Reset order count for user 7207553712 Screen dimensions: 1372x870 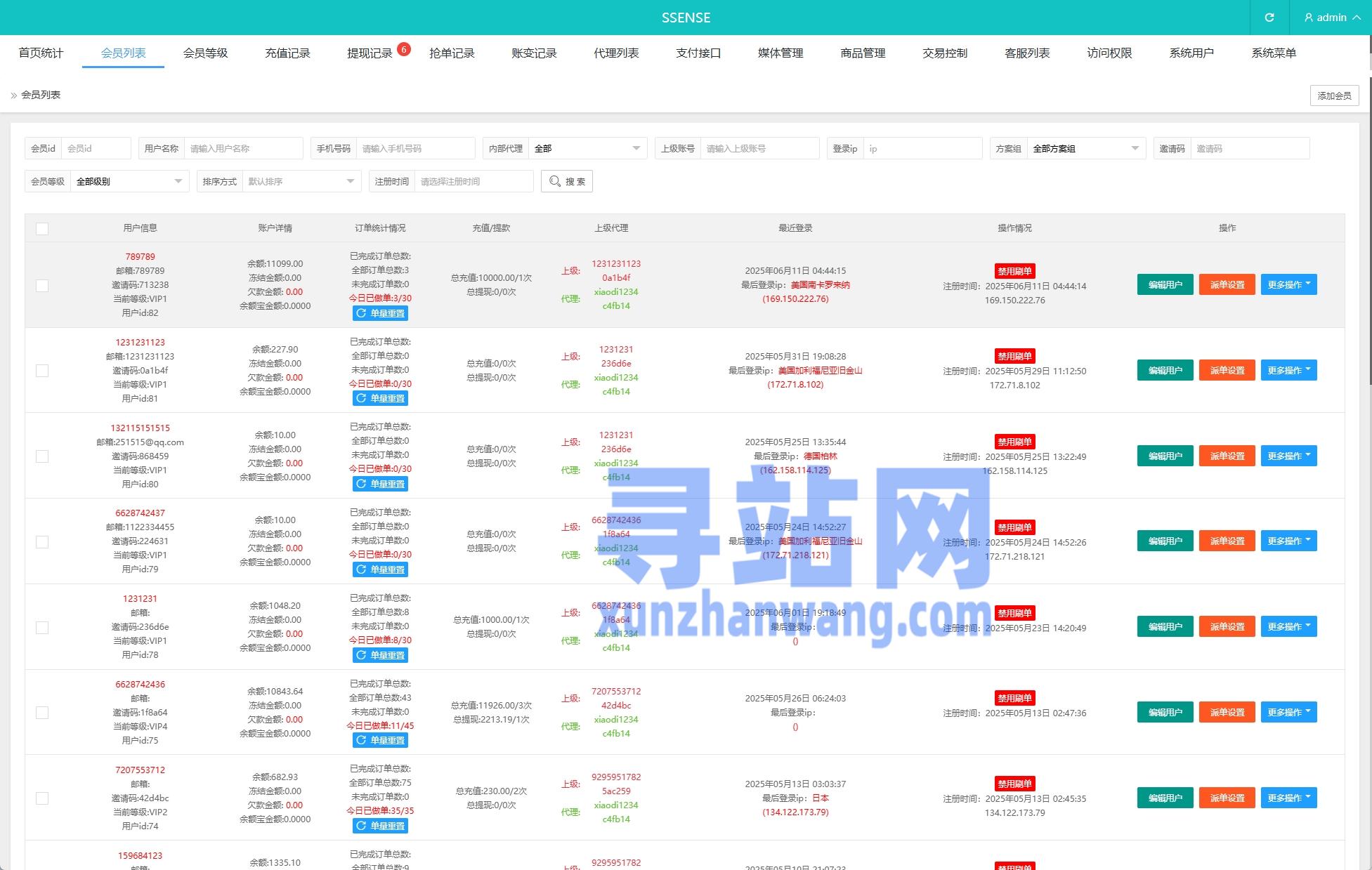pos(380,826)
